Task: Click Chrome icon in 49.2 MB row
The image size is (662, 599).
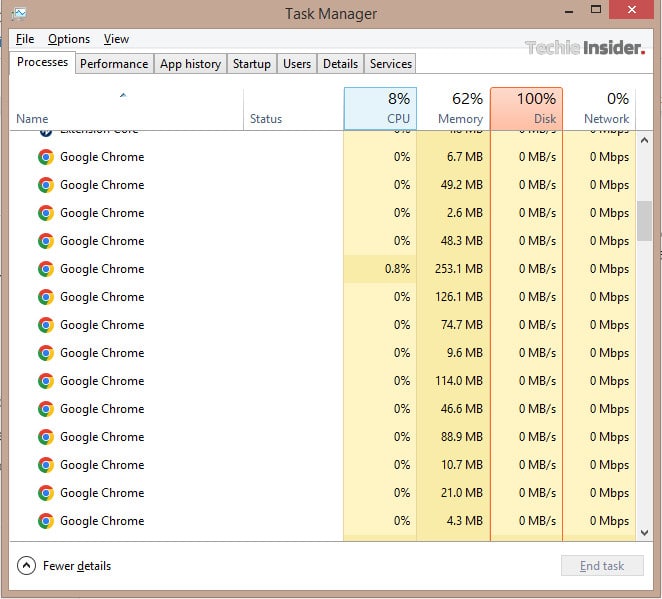Action: [45, 185]
